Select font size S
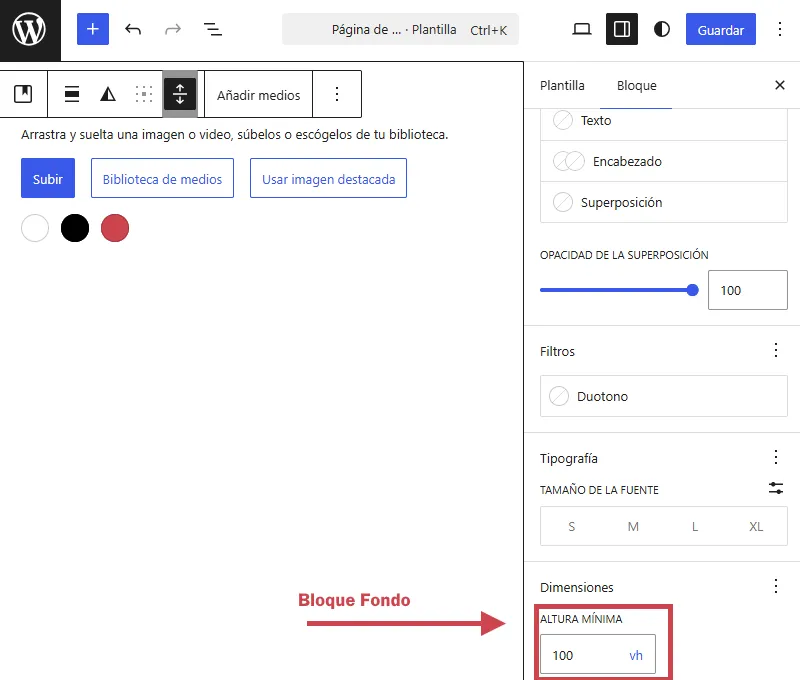Viewport: 800px width, 680px height. pyautogui.click(x=571, y=526)
